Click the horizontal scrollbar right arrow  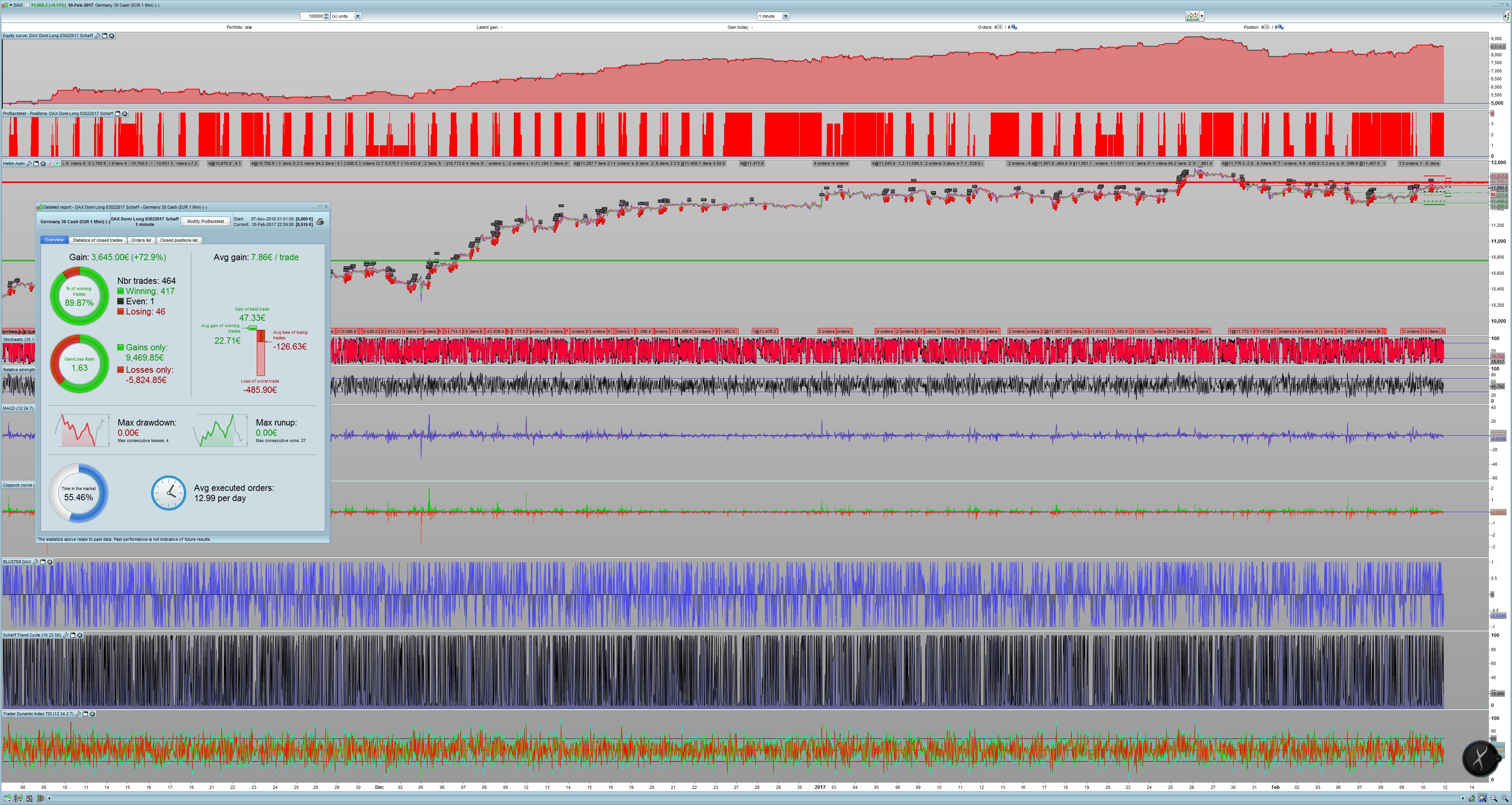pos(1463,799)
